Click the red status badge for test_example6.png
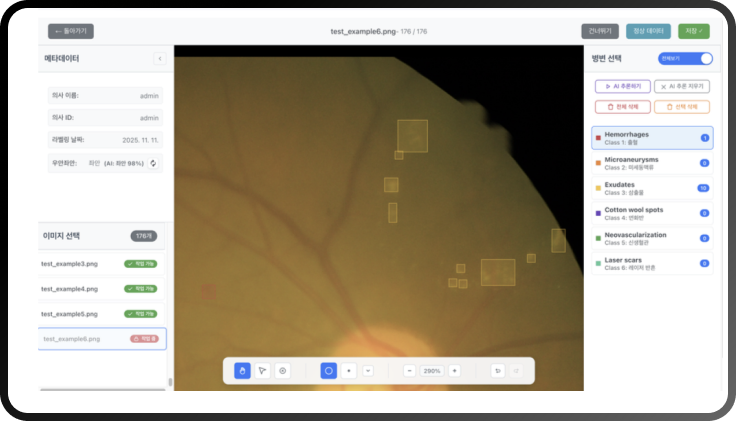736x421 pixels. click(x=144, y=339)
